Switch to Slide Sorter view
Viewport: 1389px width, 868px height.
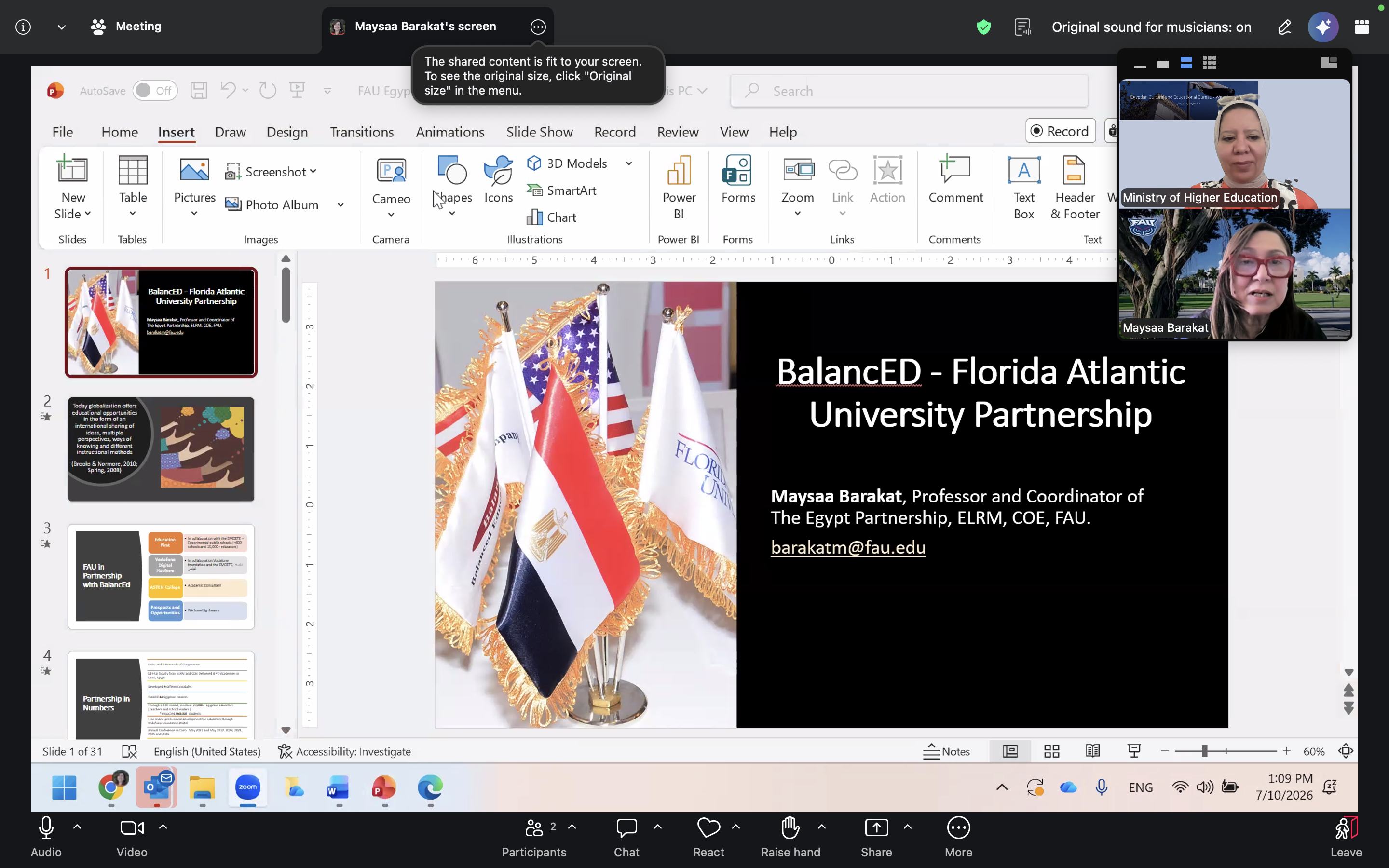1051,751
